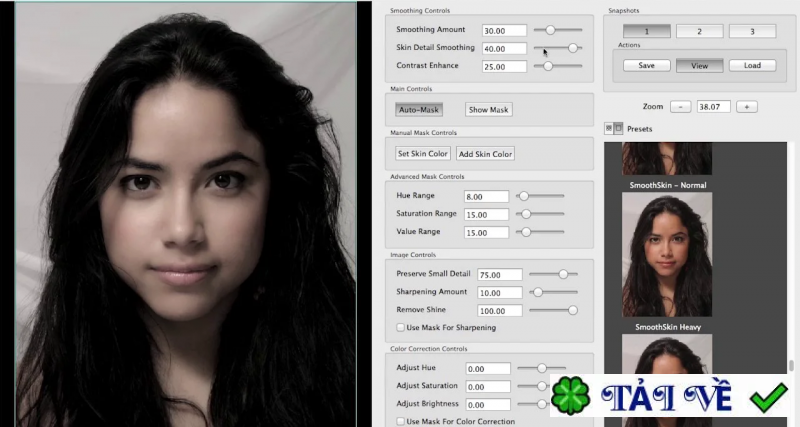This screenshot has height=427, width=800.
Task: Click the Value Range slider handle
Action: (x=526, y=232)
